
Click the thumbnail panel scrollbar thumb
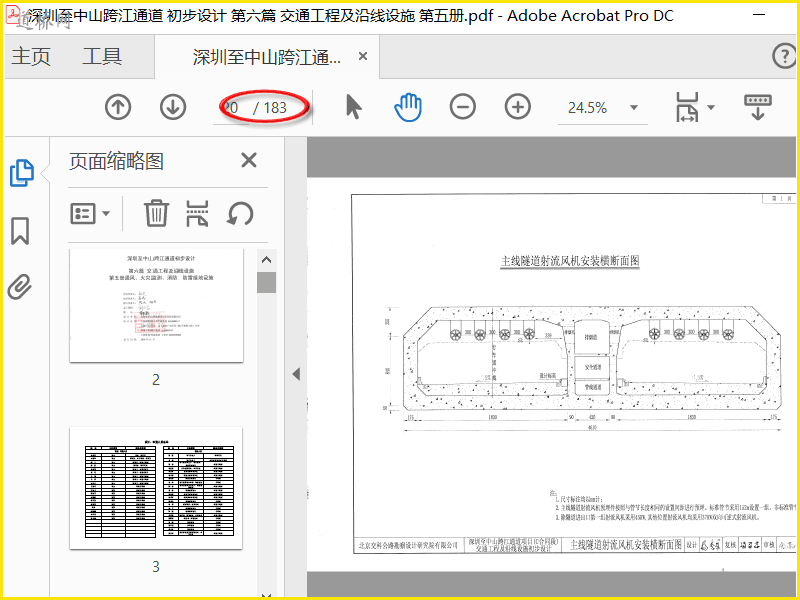[x=266, y=283]
